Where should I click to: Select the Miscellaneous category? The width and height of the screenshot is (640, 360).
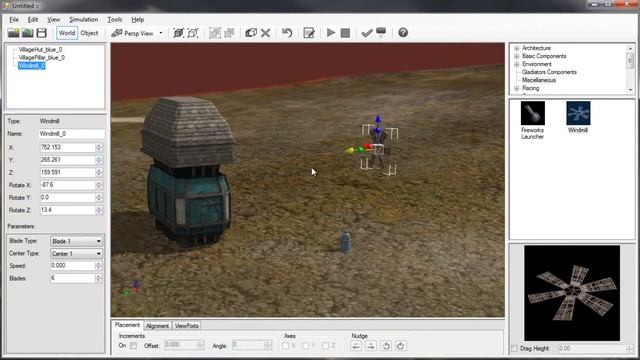539,80
